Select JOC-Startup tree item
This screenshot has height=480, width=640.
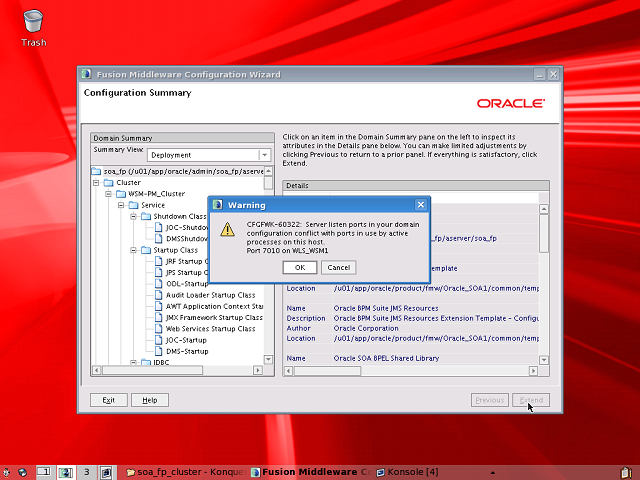(x=186, y=340)
